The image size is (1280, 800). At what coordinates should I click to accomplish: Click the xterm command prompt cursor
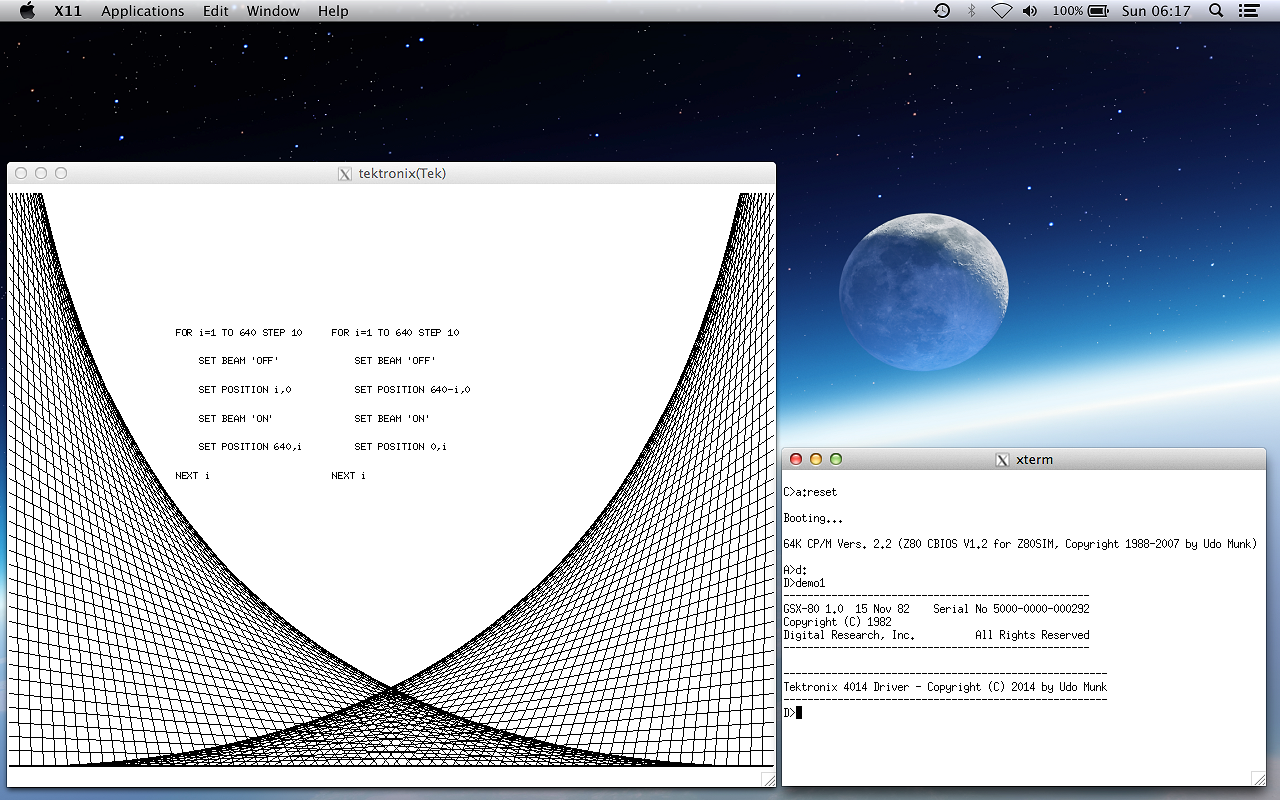(x=799, y=713)
